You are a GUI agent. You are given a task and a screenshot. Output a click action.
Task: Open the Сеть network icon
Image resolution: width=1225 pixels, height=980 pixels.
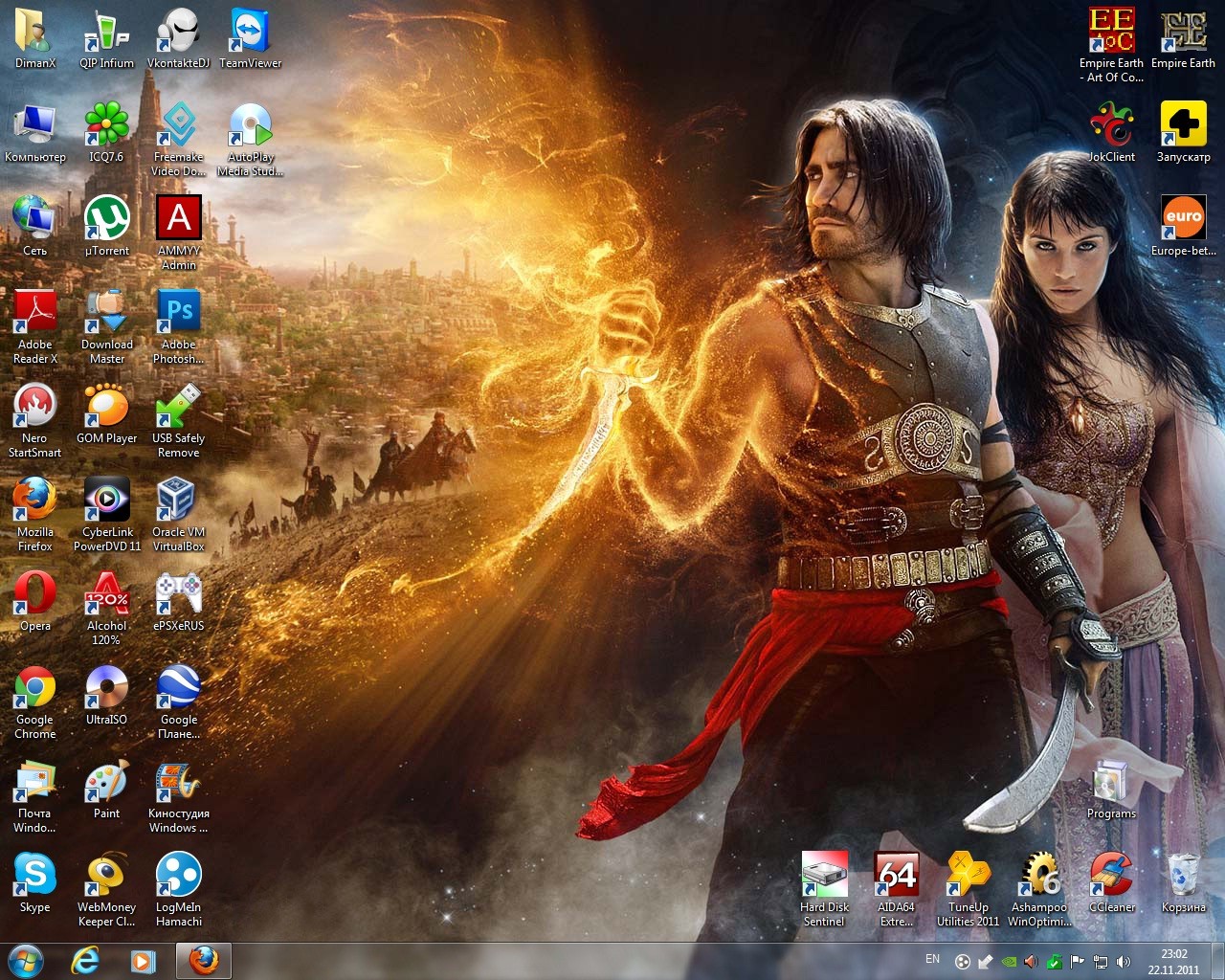(35, 226)
